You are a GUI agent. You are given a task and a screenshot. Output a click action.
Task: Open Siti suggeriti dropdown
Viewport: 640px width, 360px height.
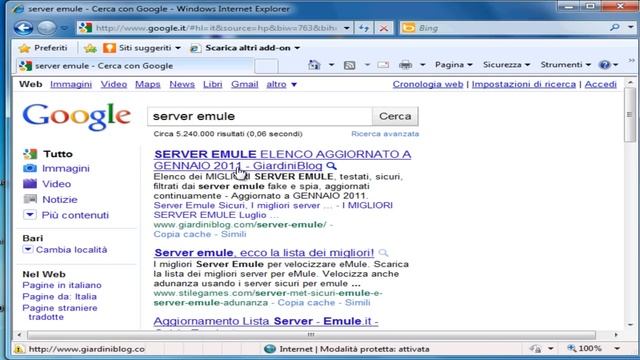coord(142,48)
